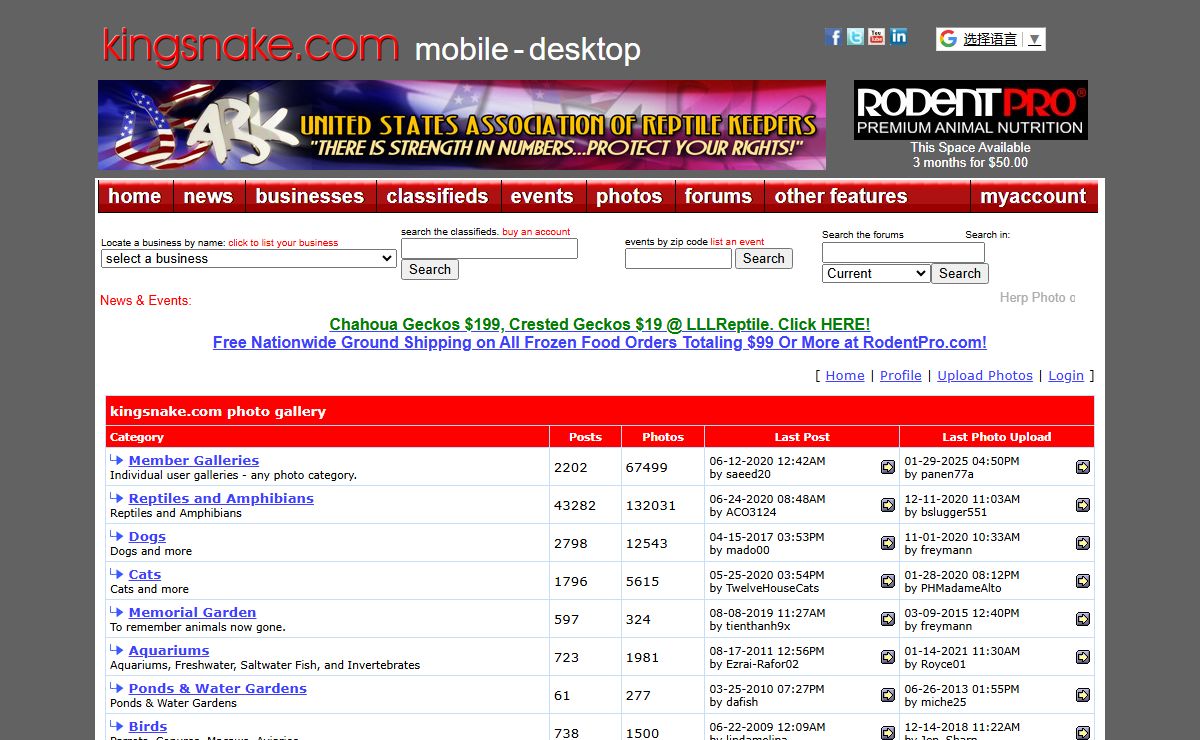Open the Aquariums category link
This screenshot has width=1200, height=740.
169,650
